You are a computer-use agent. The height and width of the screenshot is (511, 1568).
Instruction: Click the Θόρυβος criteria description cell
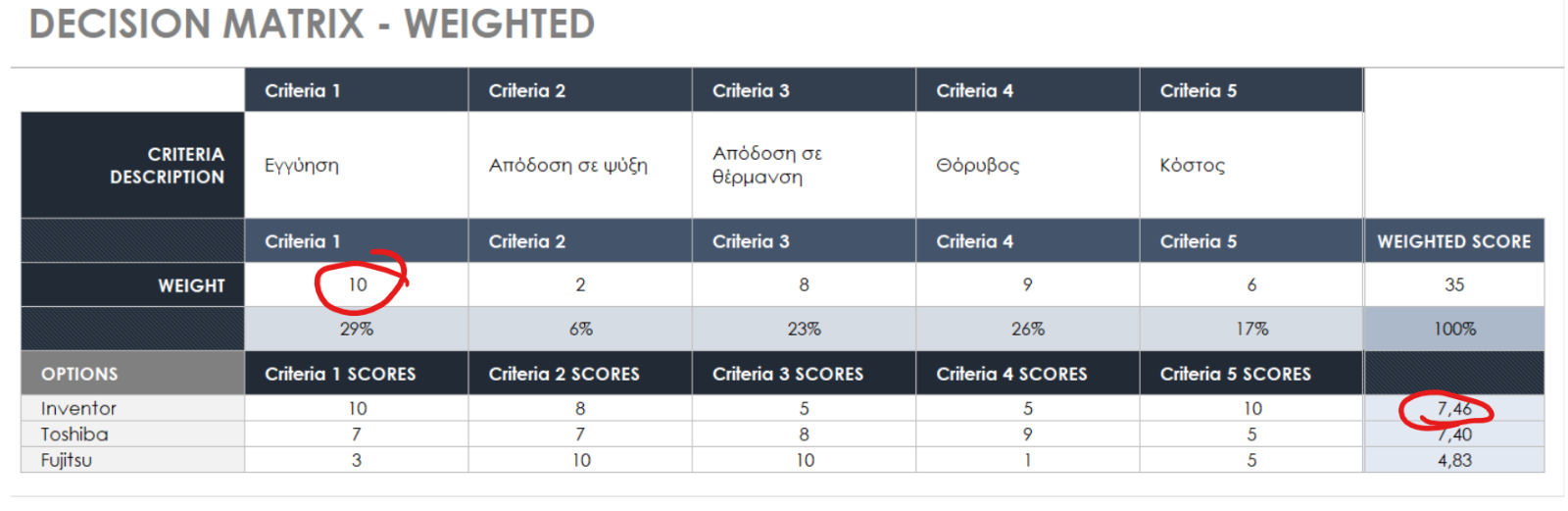coord(1027,165)
